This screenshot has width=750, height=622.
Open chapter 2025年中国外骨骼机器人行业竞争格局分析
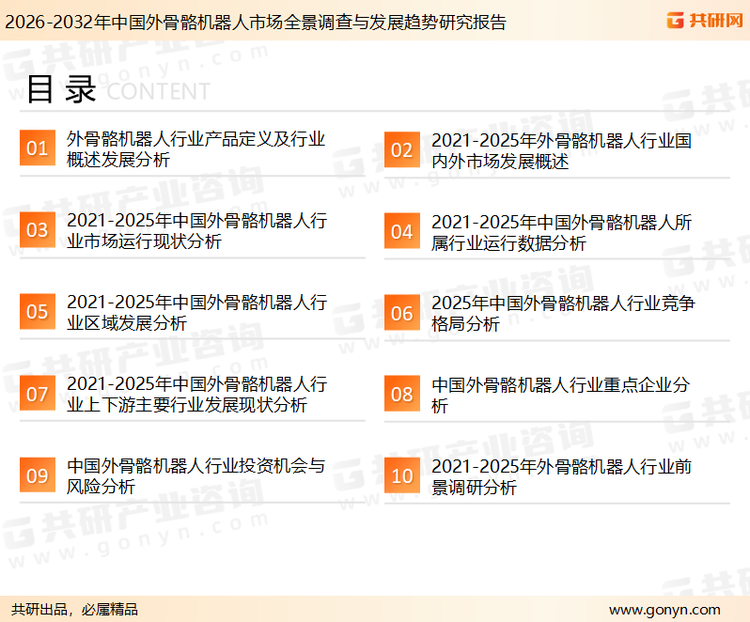[x=563, y=314]
